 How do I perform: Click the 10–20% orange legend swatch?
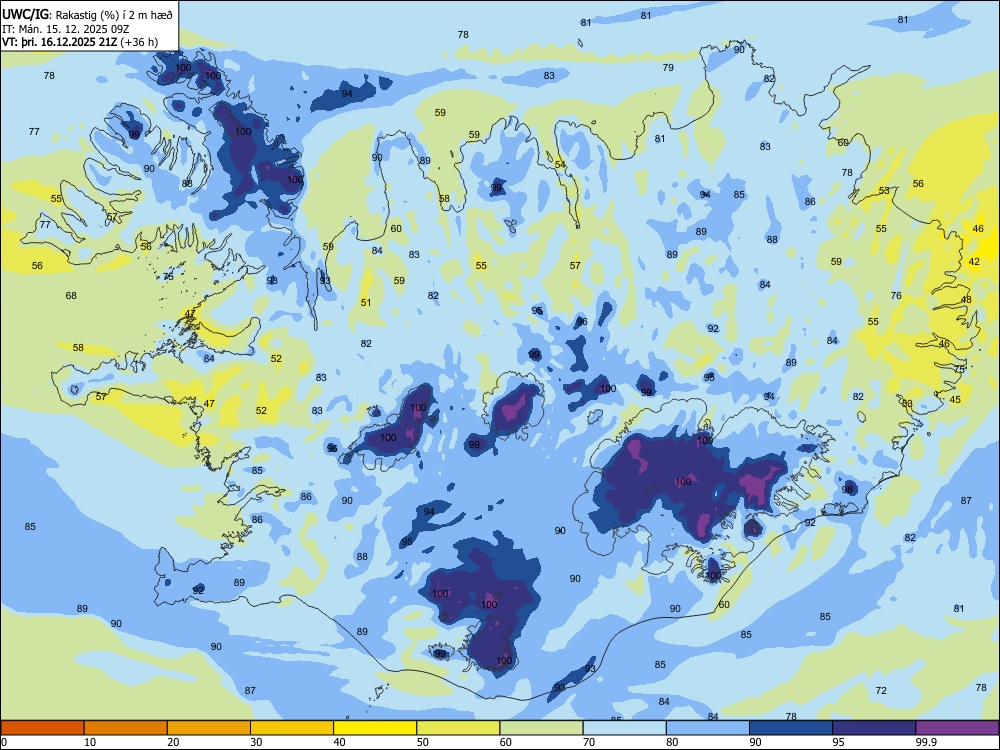tap(126, 728)
